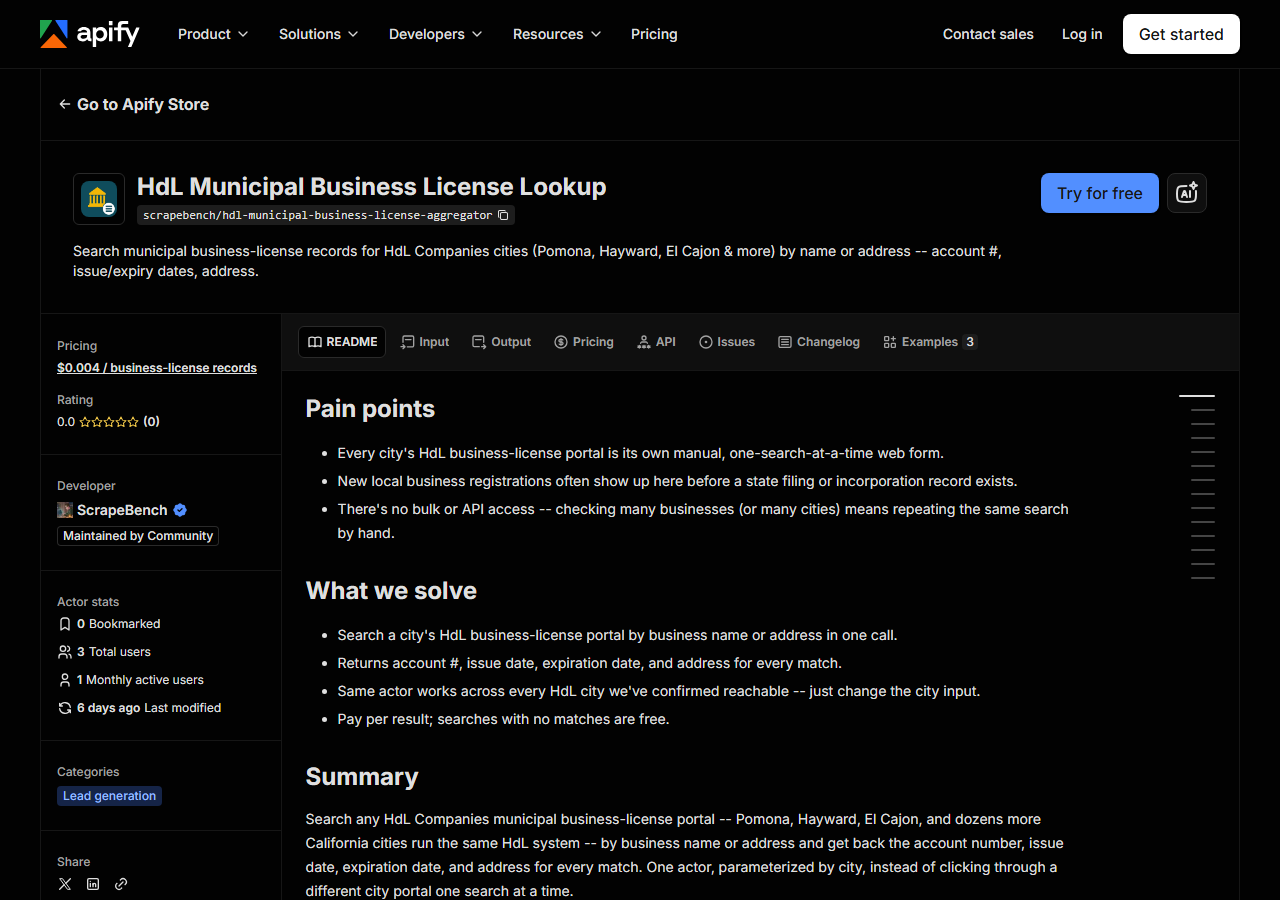The image size is (1280, 900).
Task: Click '1 Monthly active users' text
Action: [x=140, y=680]
